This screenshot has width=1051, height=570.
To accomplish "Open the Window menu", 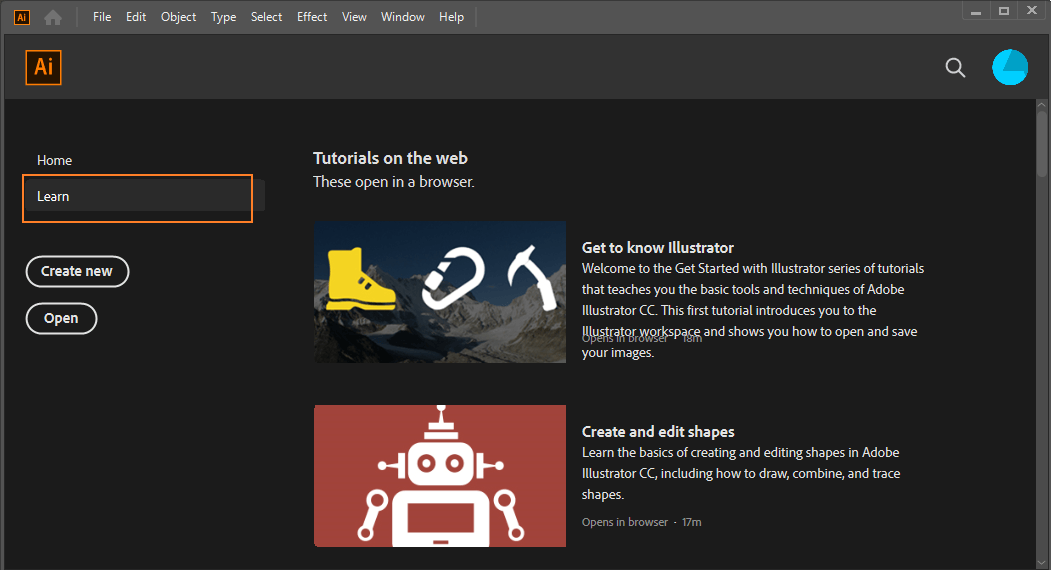I will click(402, 17).
